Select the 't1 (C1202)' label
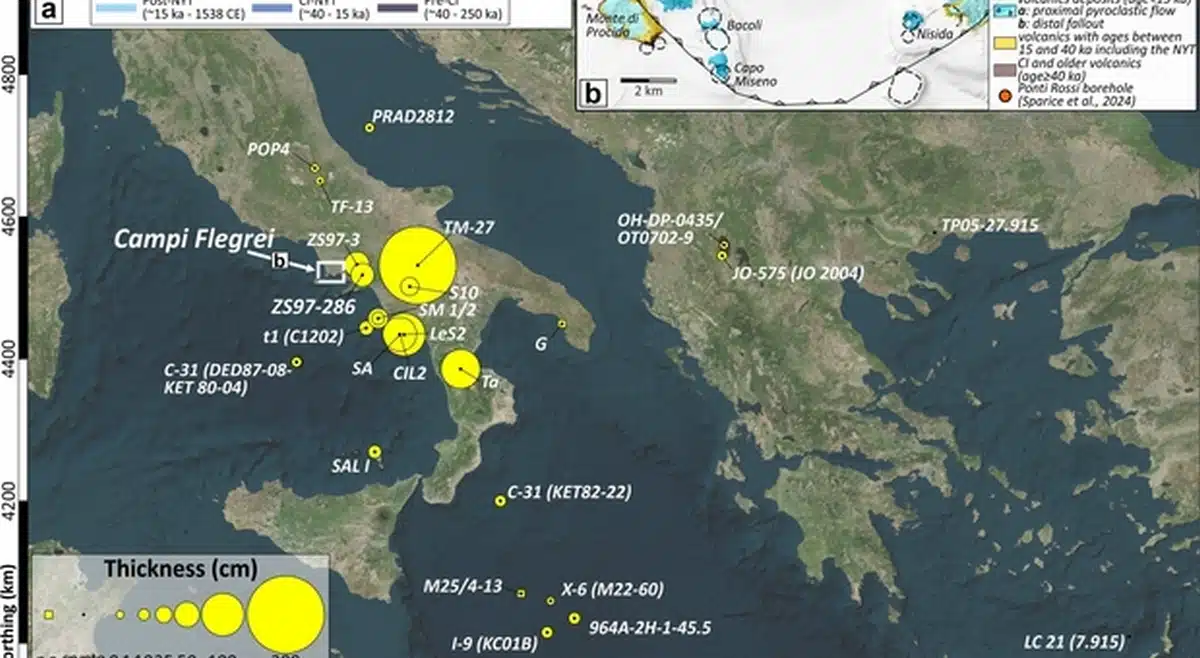1200x658 pixels. point(304,335)
